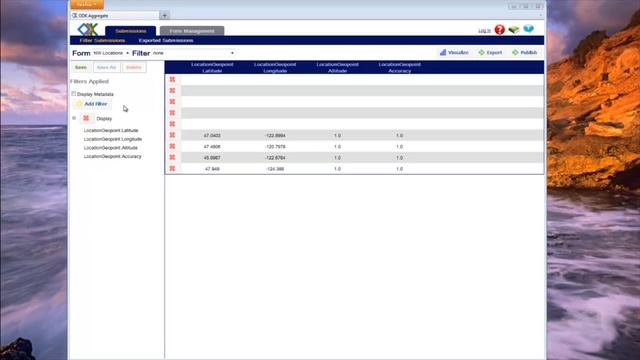Click the Delete filter button
The width and height of the screenshot is (640, 360).
pyautogui.click(x=133, y=67)
